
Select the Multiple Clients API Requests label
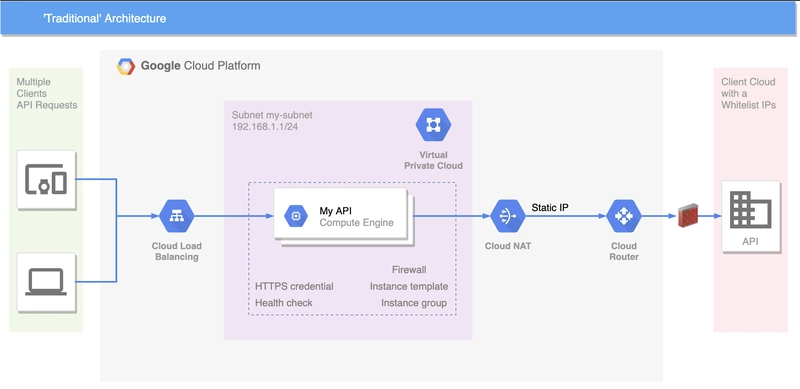[x=47, y=93]
